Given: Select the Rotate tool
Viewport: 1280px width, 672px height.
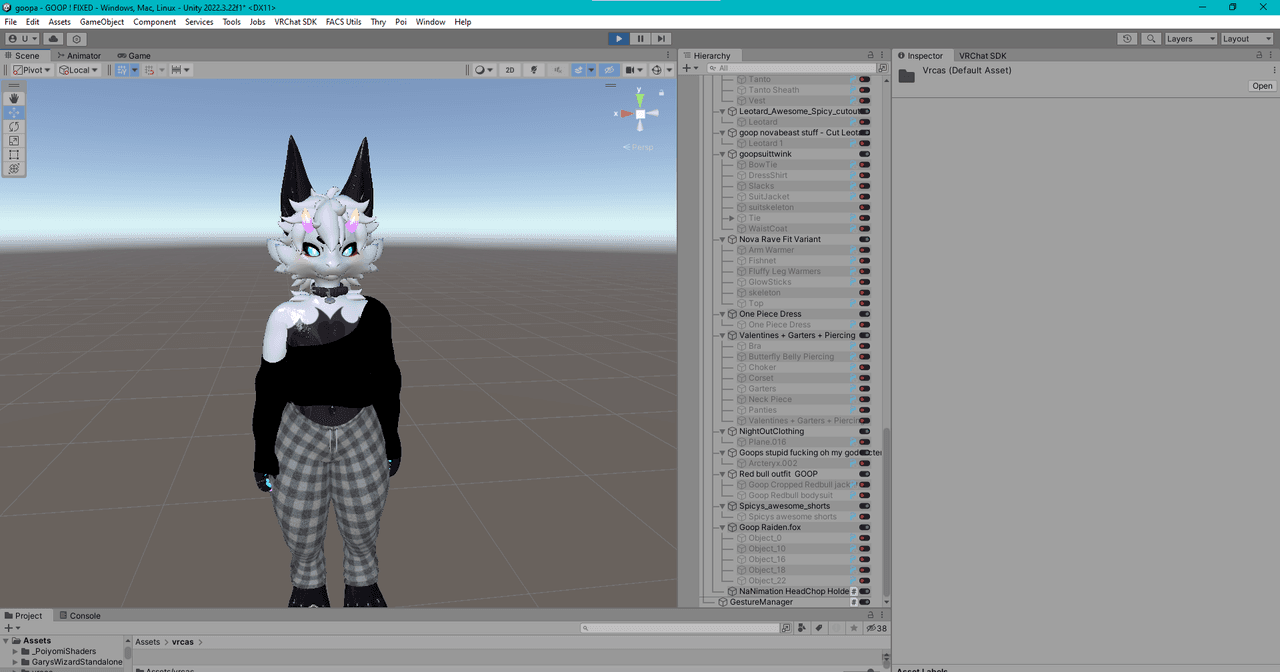Looking at the screenshot, I should [14, 127].
